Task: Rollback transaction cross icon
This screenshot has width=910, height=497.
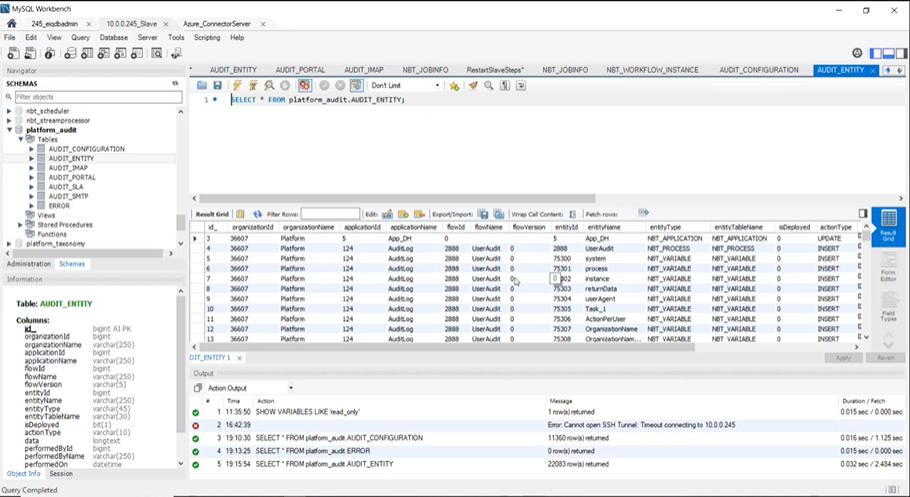Action: (340, 85)
